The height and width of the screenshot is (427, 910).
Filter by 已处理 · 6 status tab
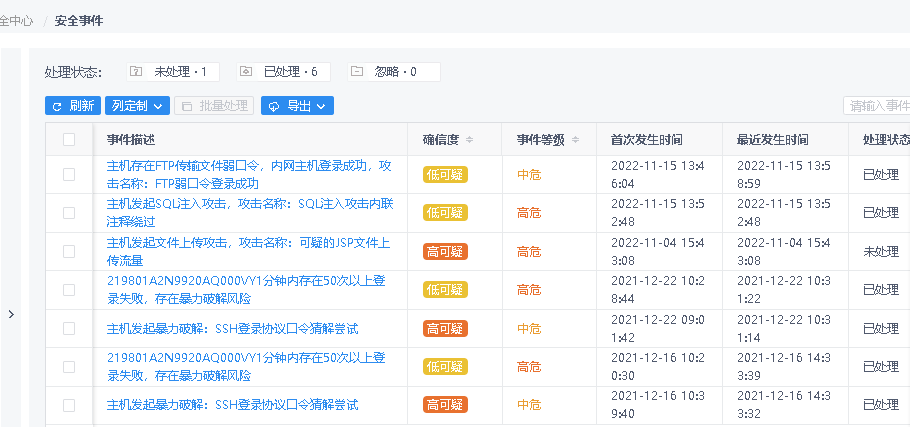283,72
